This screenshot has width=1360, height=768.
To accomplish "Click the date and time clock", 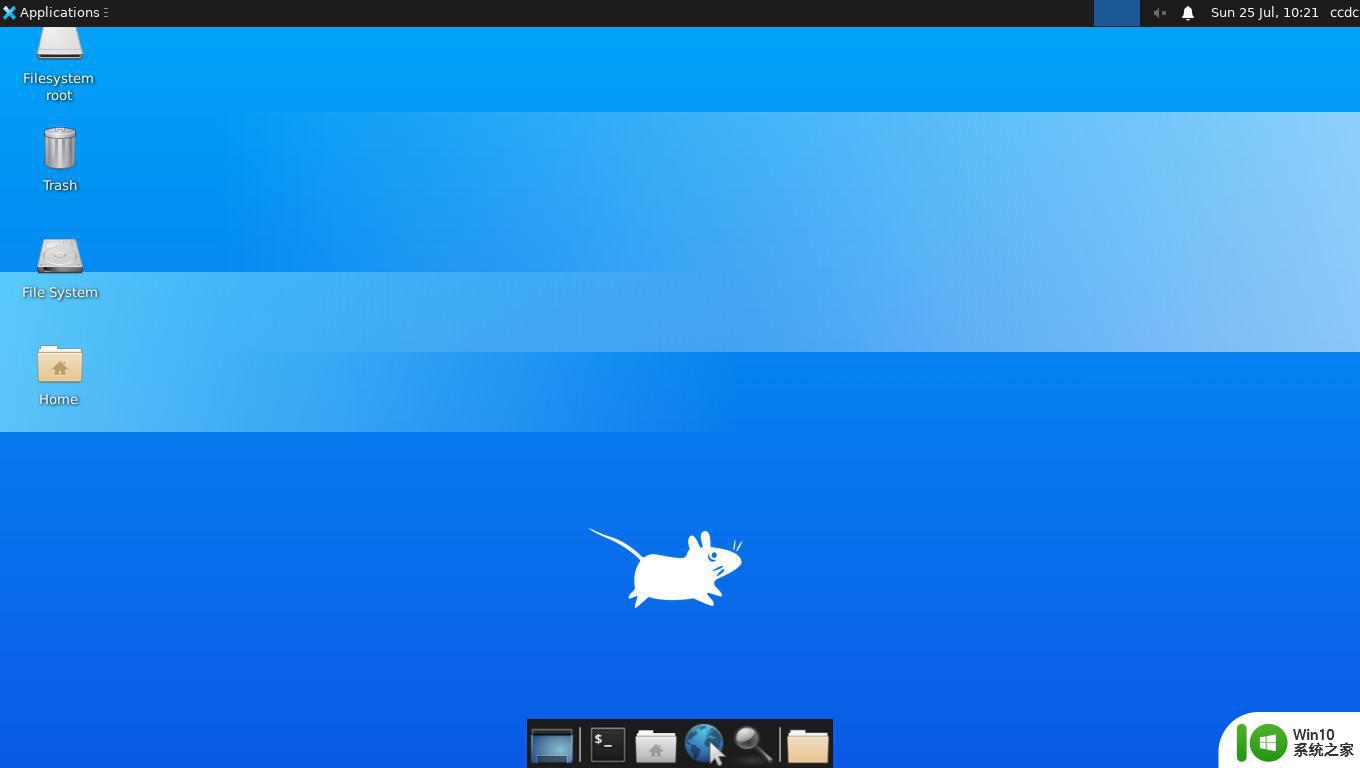I will coord(1264,13).
